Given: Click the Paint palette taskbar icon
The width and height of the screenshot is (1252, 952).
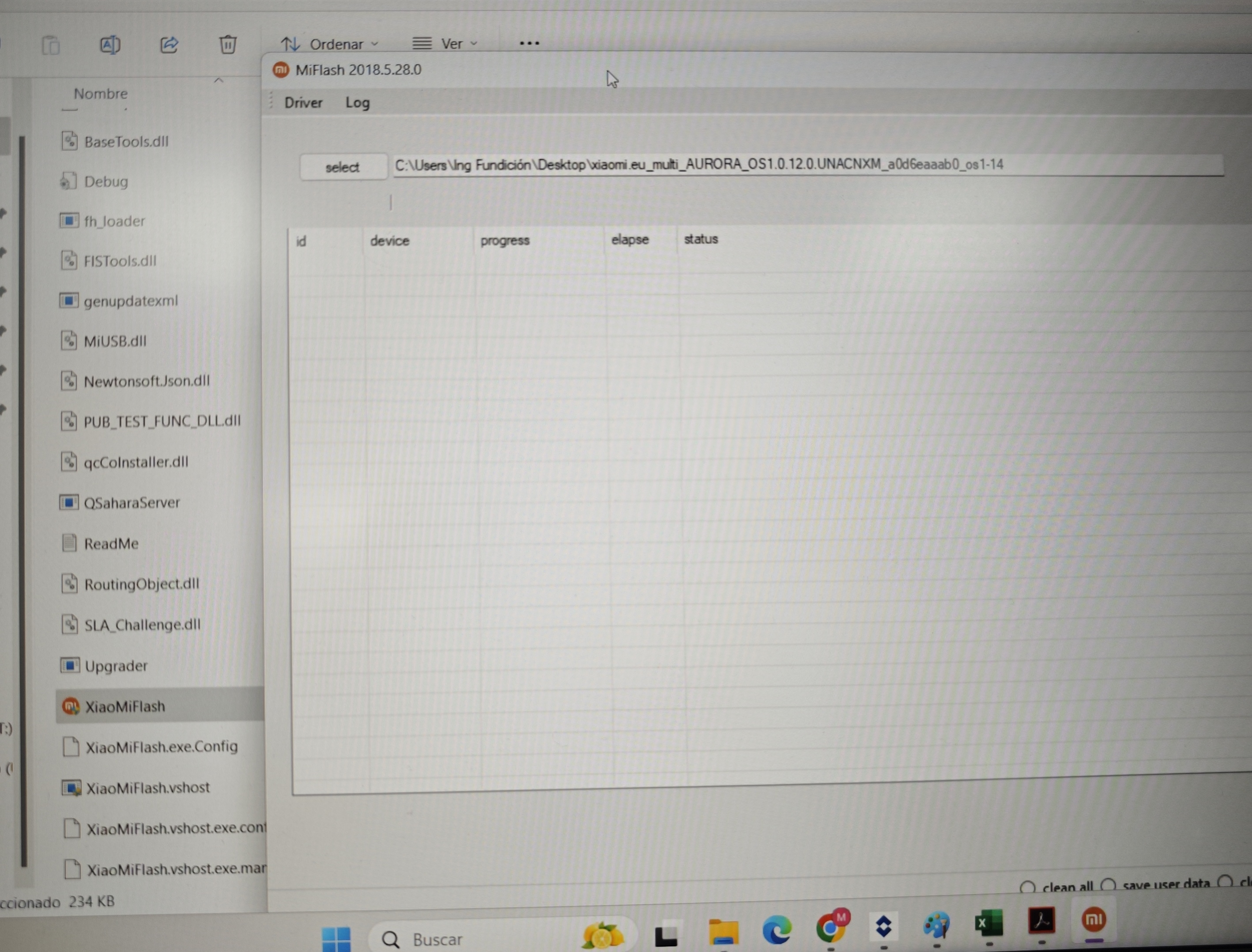Looking at the screenshot, I should coord(936,926).
